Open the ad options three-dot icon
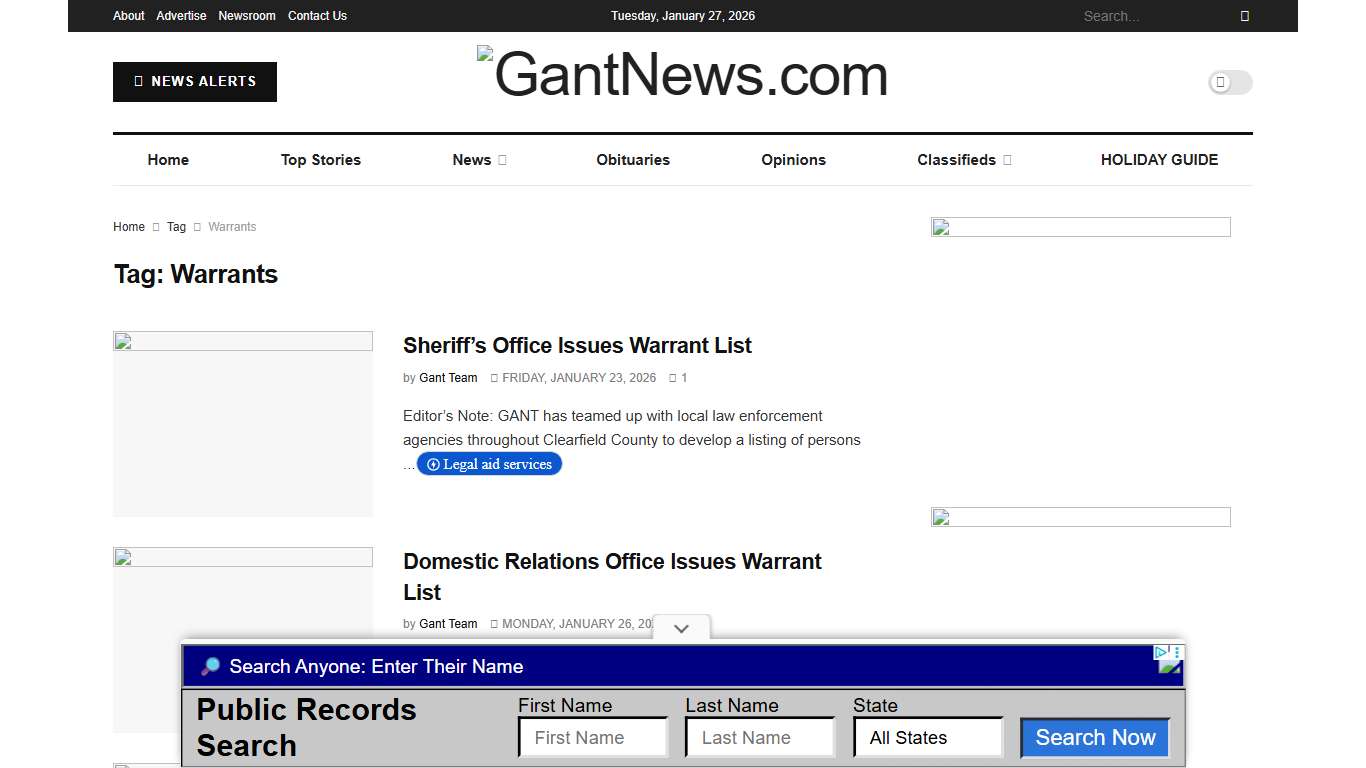This screenshot has height=768, width=1366. click(1177, 652)
